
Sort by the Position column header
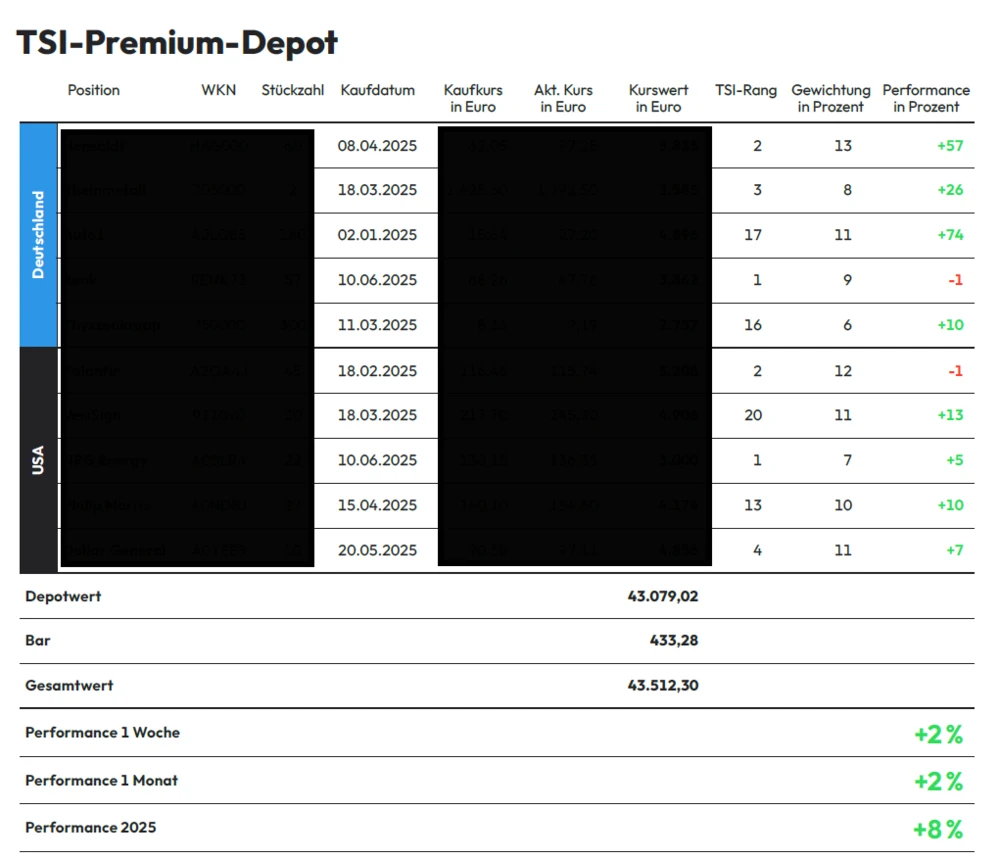tap(93, 90)
